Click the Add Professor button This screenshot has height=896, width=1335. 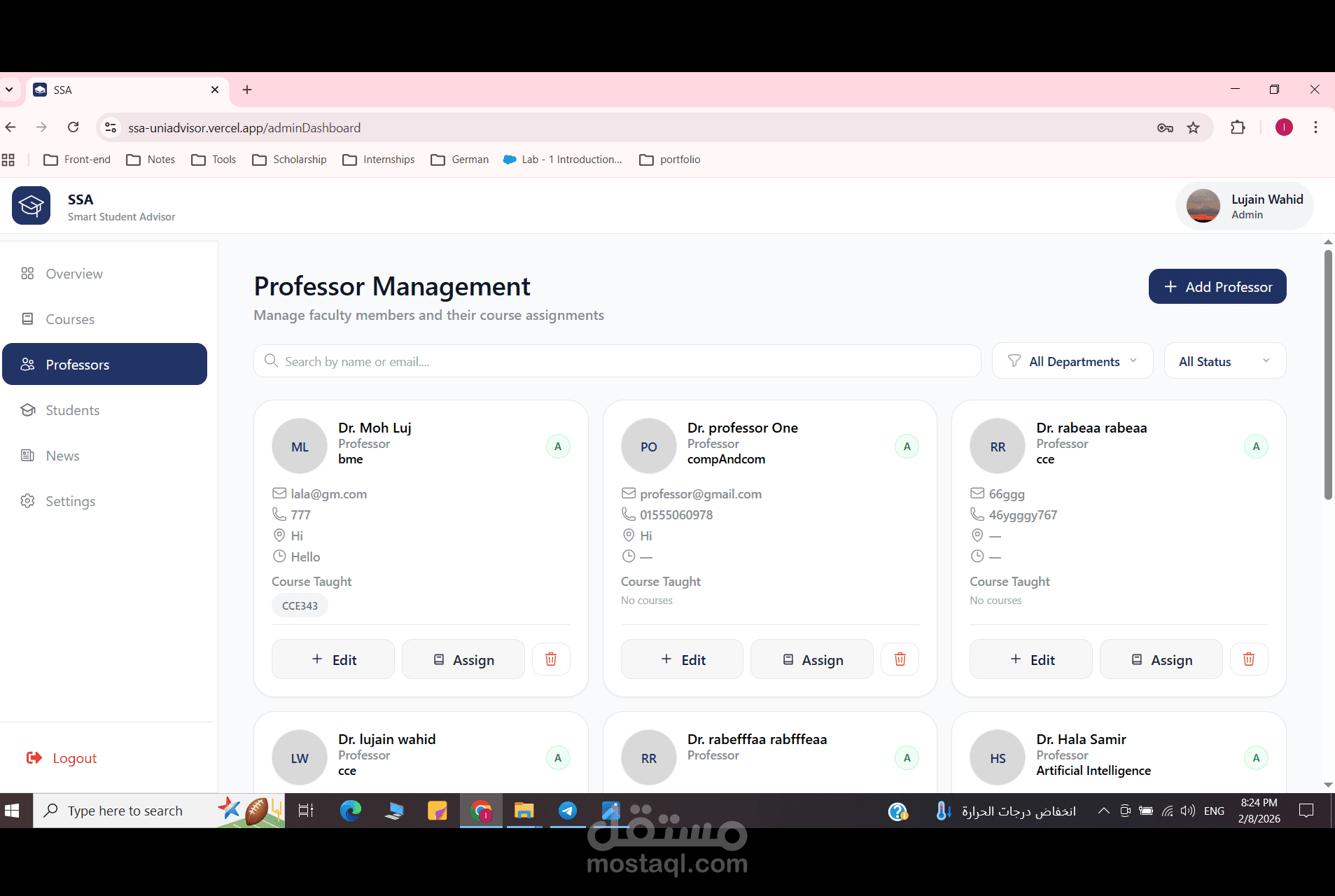tap(1217, 286)
